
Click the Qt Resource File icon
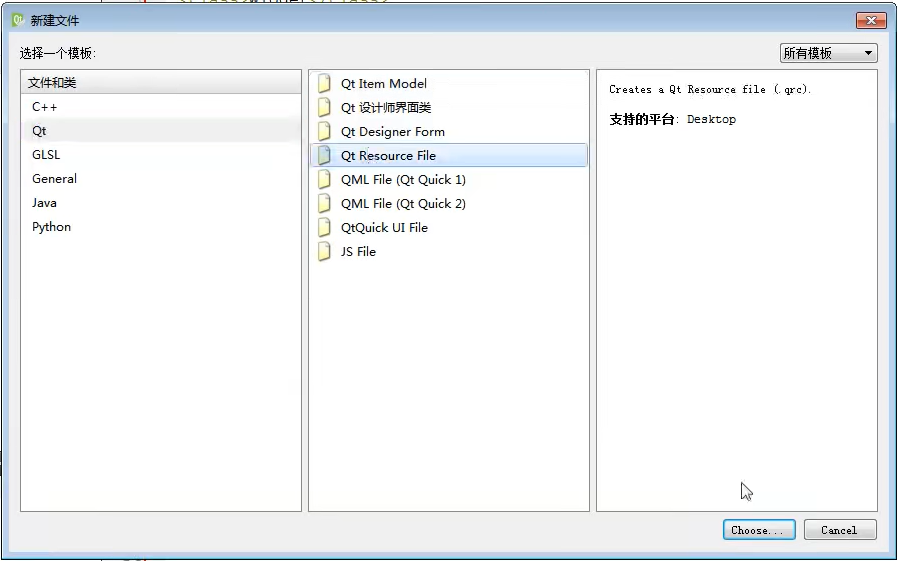[x=324, y=156]
